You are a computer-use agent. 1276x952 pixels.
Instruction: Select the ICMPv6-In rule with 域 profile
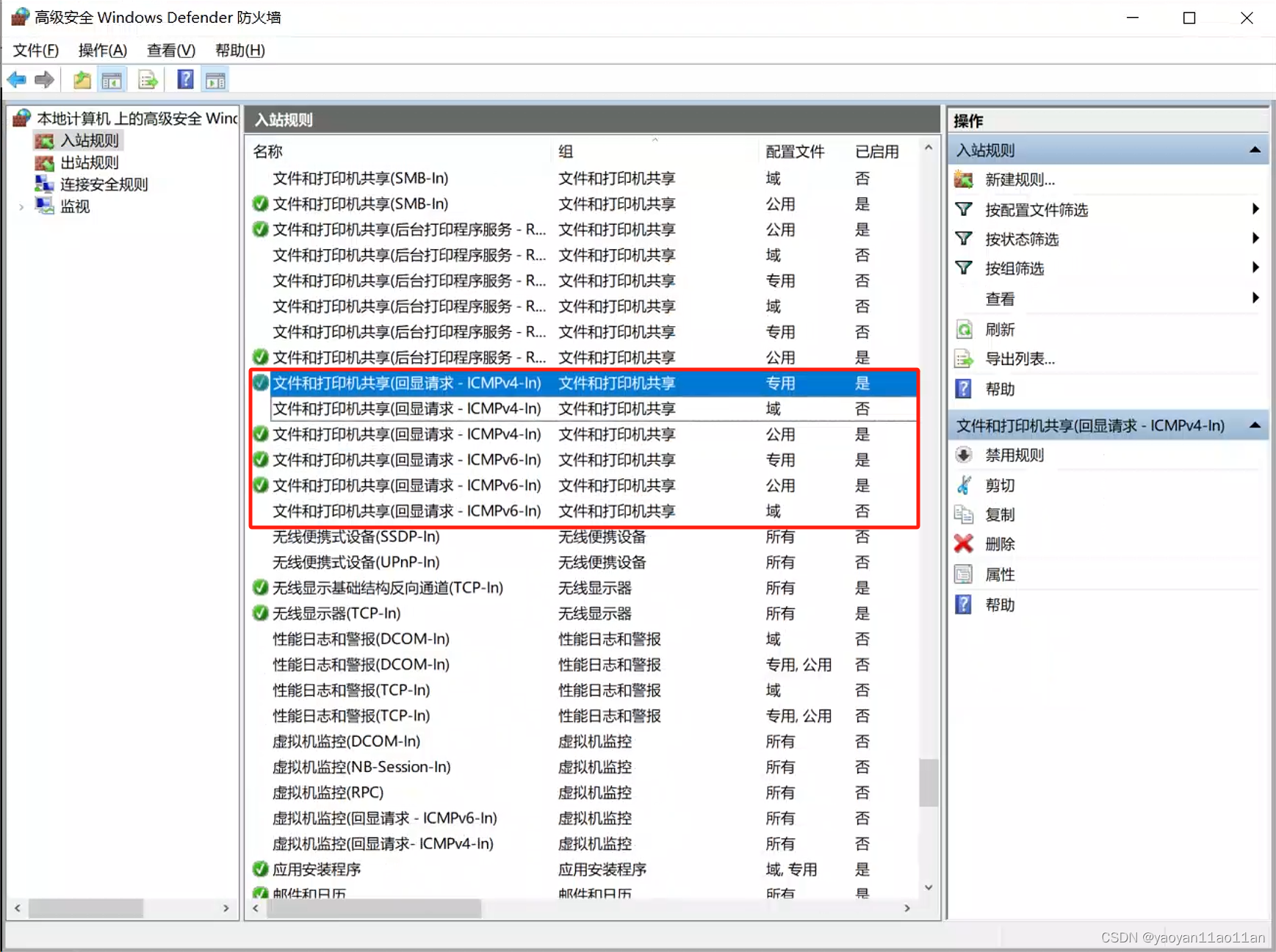pyautogui.click(x=584, y=511)
